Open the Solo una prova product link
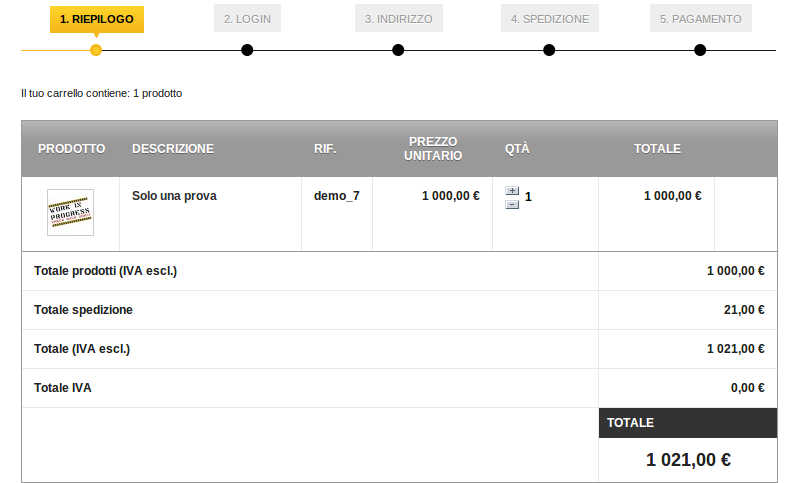 click(174, 196)
